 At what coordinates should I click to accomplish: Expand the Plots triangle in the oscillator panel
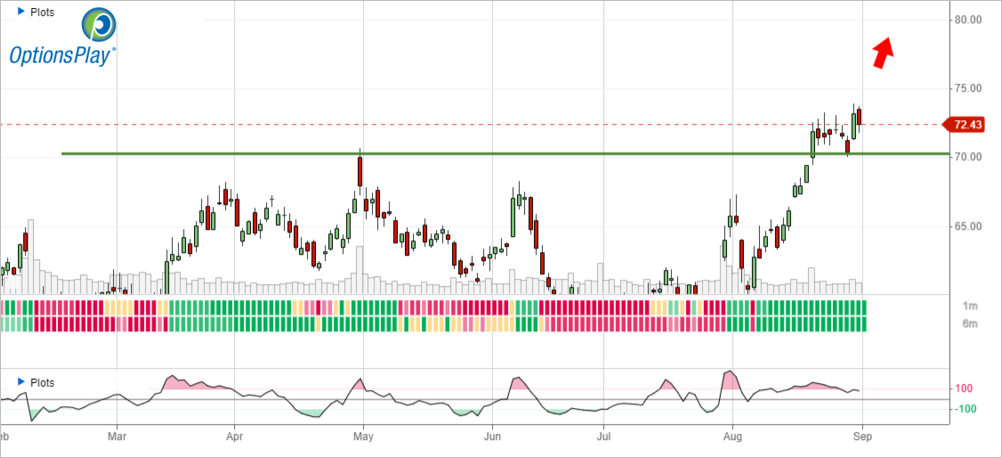point(21,383)
